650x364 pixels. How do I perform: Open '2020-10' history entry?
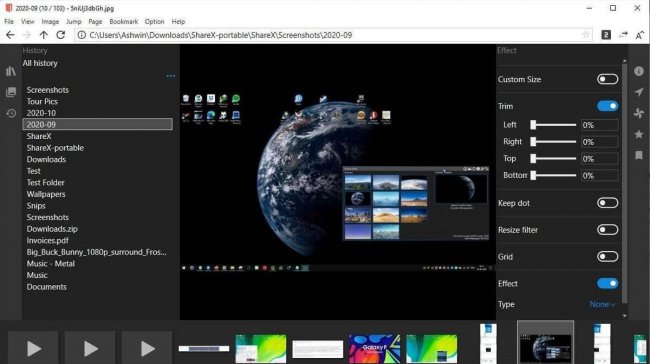pyautogui.click(x=41, y=113)
